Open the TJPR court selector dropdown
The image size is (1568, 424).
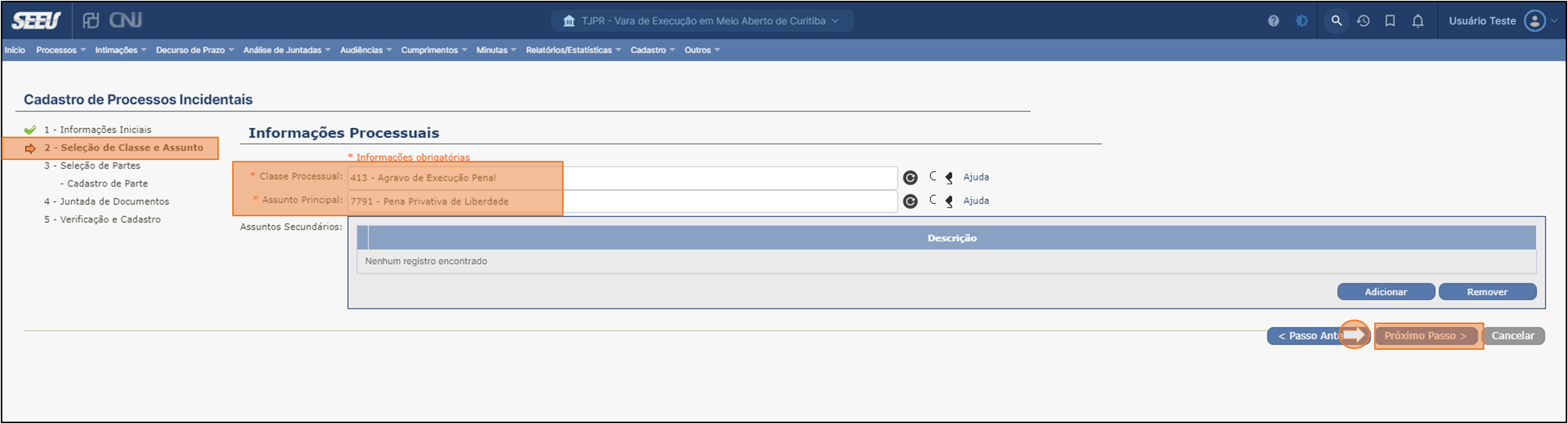tap(701, 21)
